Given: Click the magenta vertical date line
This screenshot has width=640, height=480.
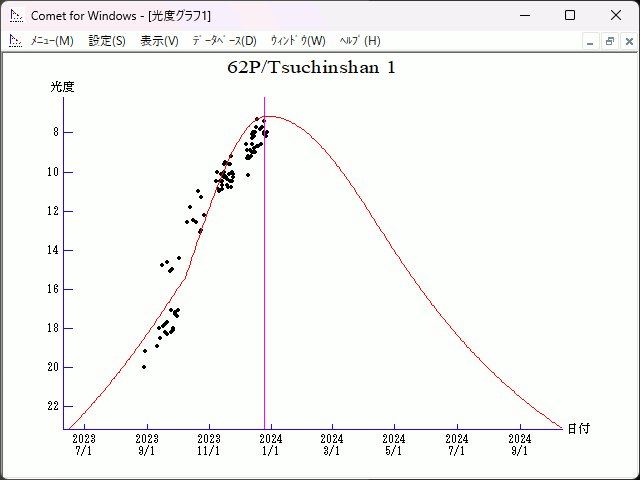Looking at the screenshot, I should click(x=264, y=300).
